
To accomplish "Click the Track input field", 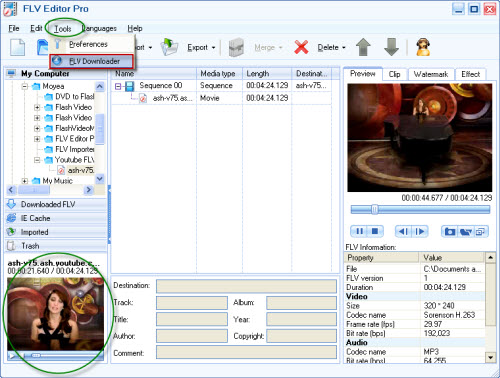I will [x=192, y=303].
